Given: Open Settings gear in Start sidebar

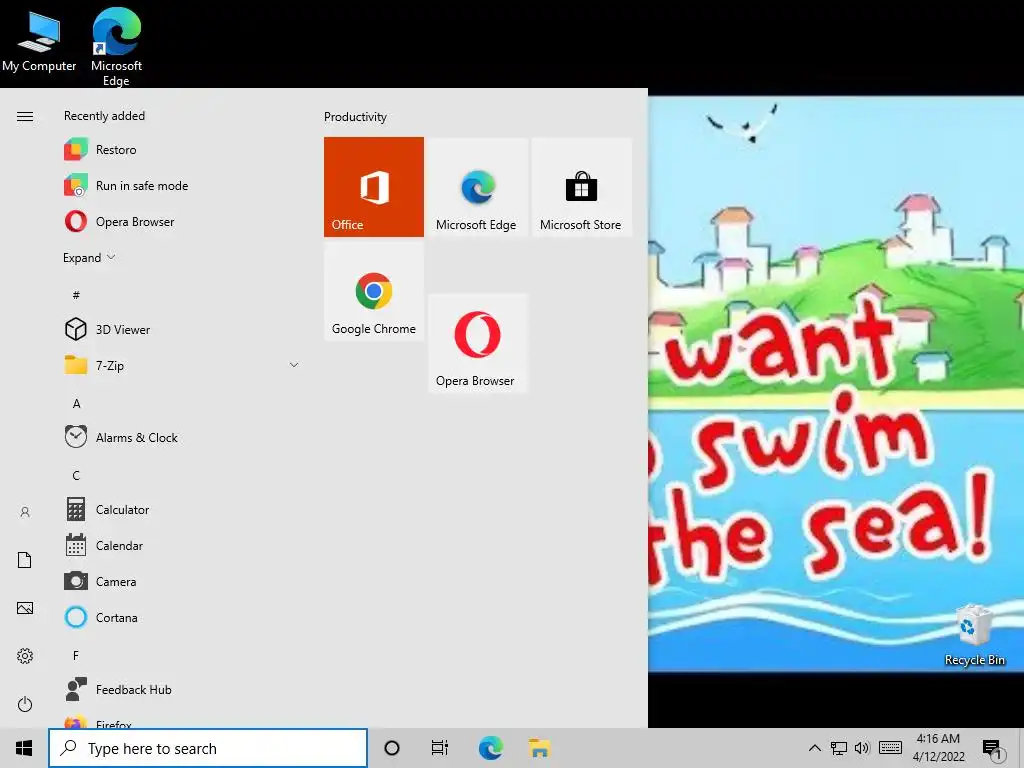Looking at the screenshot, I should (x=25, y=656).
